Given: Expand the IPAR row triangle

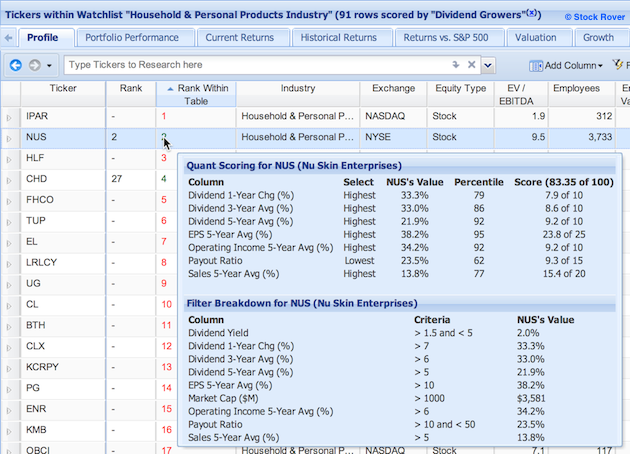Looking at the screenshot, I should (x=9, y=118).
